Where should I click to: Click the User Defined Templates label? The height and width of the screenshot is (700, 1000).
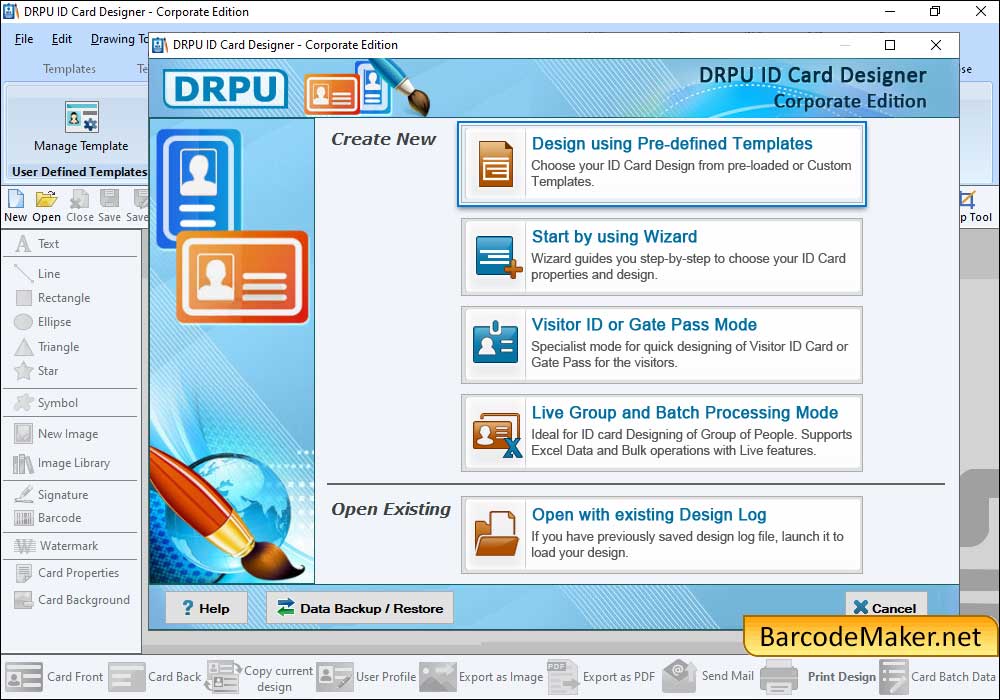pos(79,171)
